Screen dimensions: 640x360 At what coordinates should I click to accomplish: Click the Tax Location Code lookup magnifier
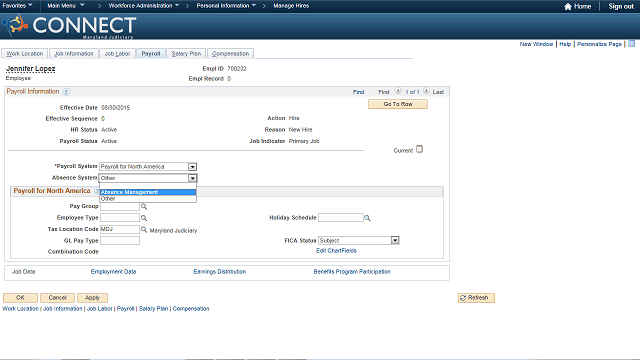144,230
